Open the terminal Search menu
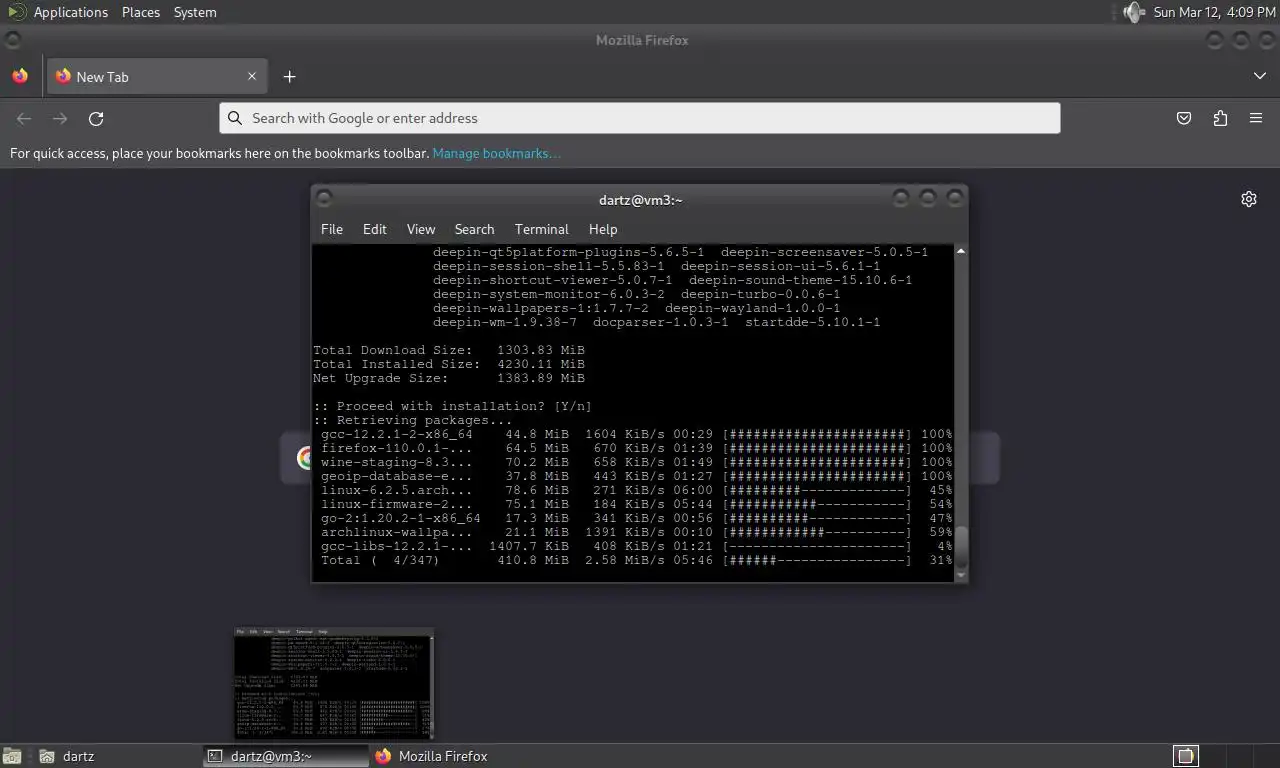The image size is (1280, 768). pos(474,229)
